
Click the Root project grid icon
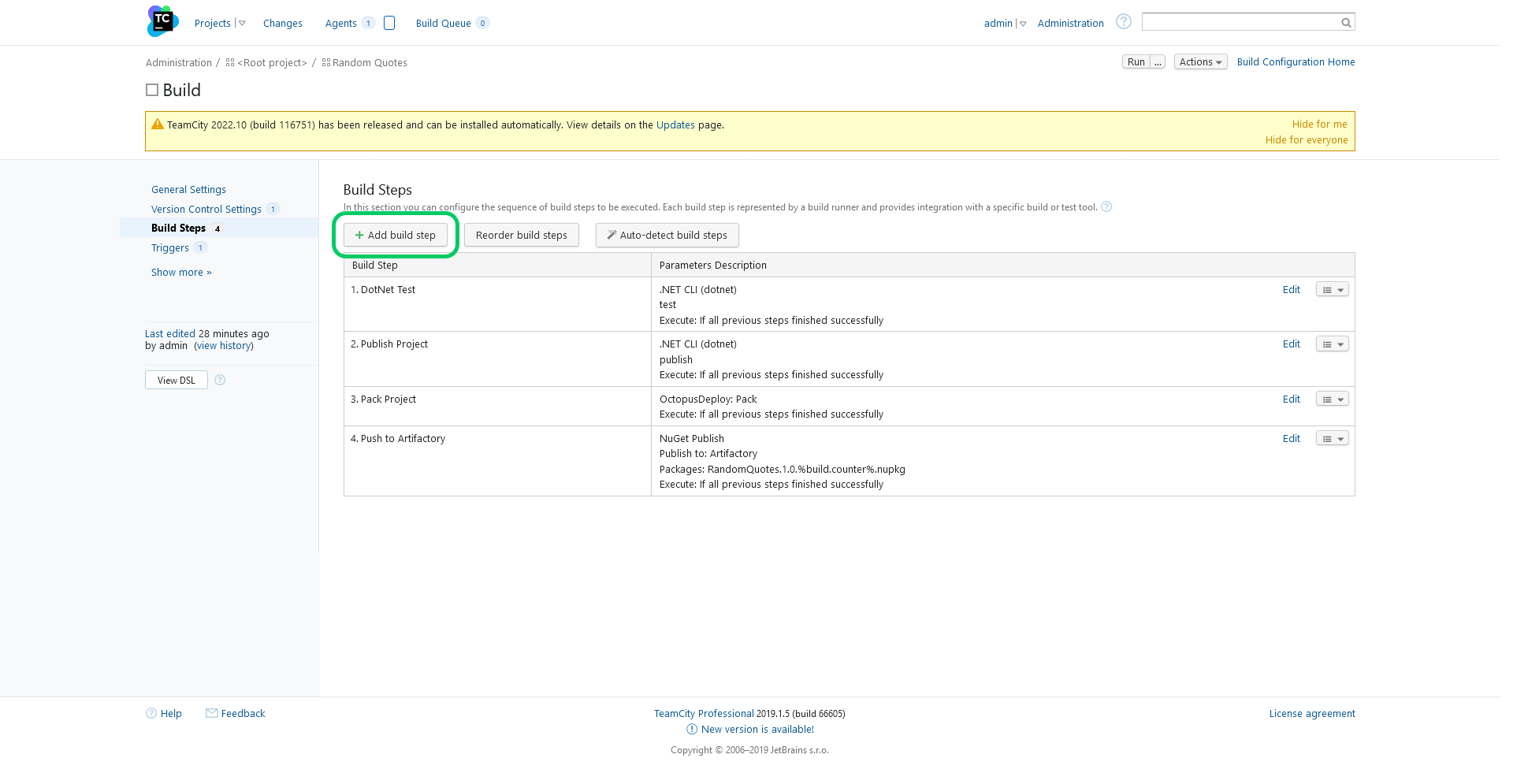point(230,62)
